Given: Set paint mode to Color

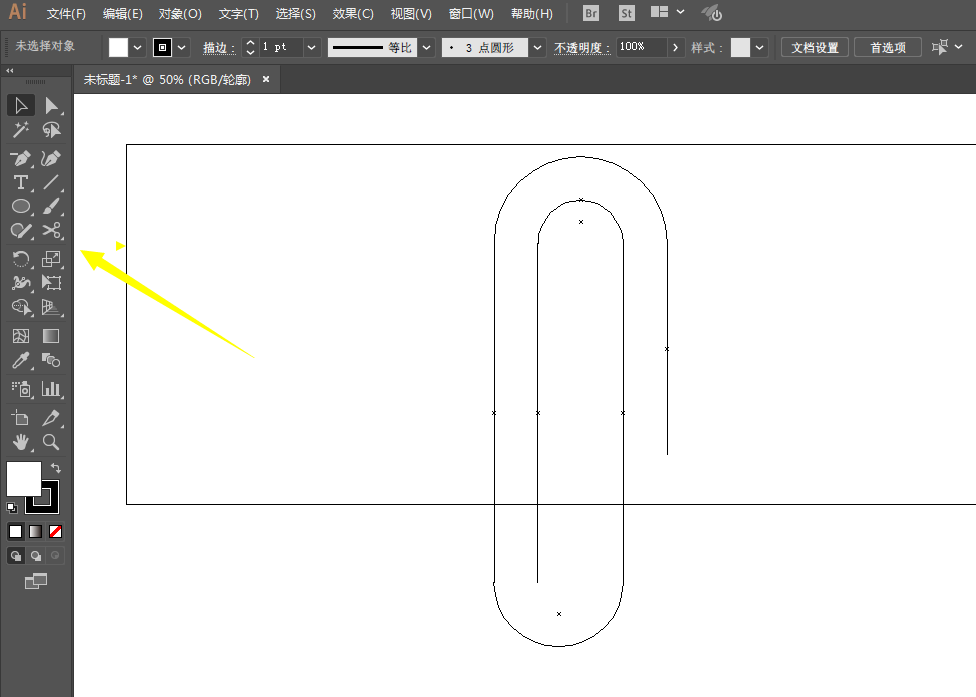Looking at the screenshot, I should coord(16,531).
